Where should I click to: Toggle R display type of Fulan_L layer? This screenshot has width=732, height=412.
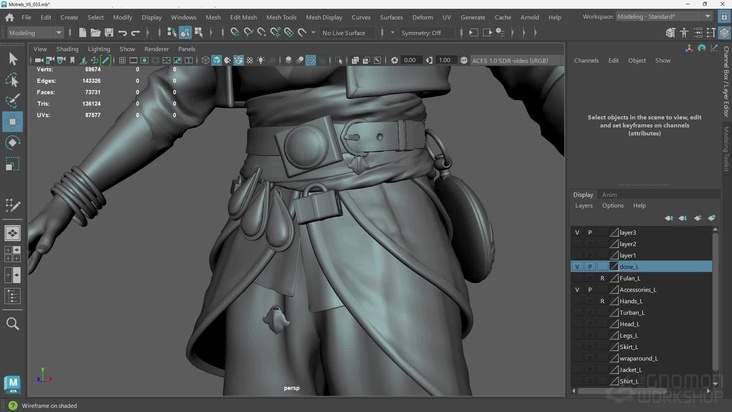pyautogui.click(x=602, y=278)
